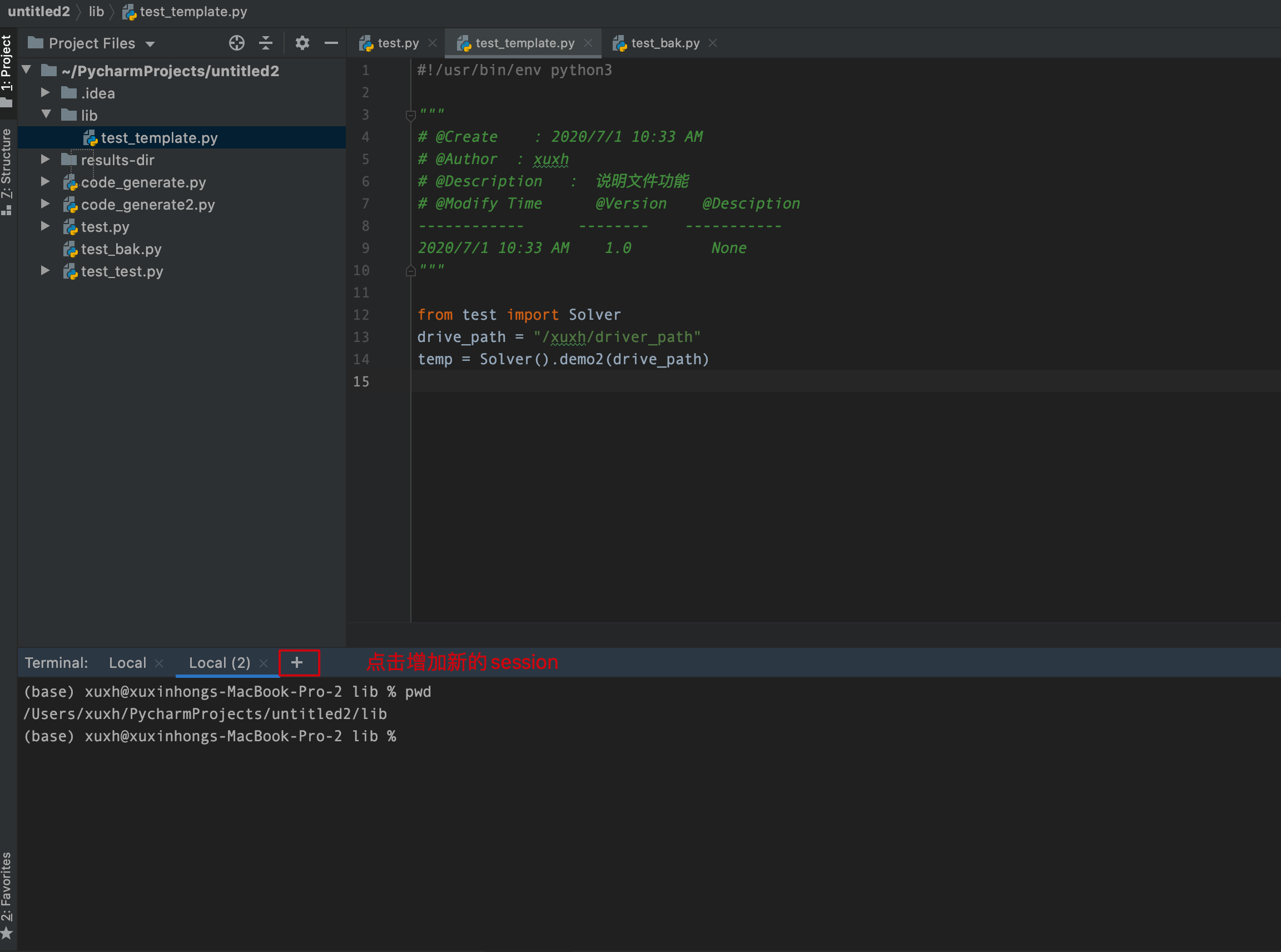
Task: Expand the results-dir folder
Action: [46, 160]
